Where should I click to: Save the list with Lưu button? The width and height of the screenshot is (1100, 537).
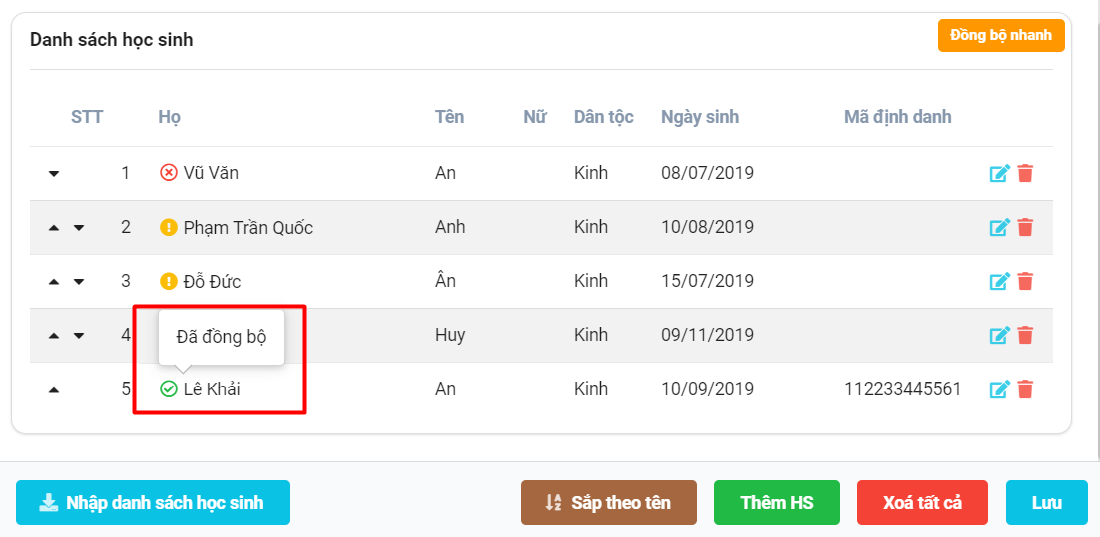click(x=1046, y=503)
